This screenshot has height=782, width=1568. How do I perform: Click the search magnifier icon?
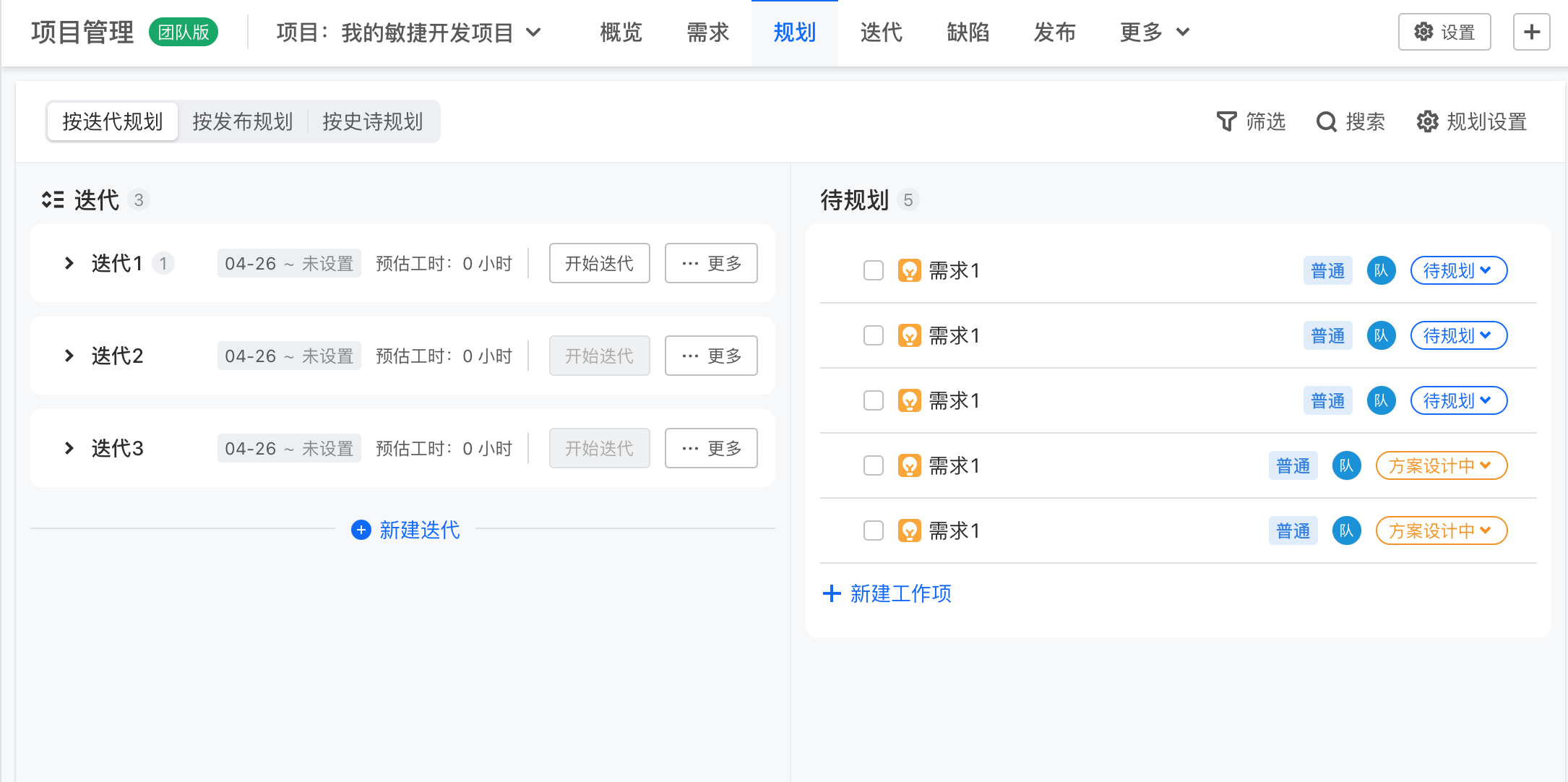[1326, 121]
